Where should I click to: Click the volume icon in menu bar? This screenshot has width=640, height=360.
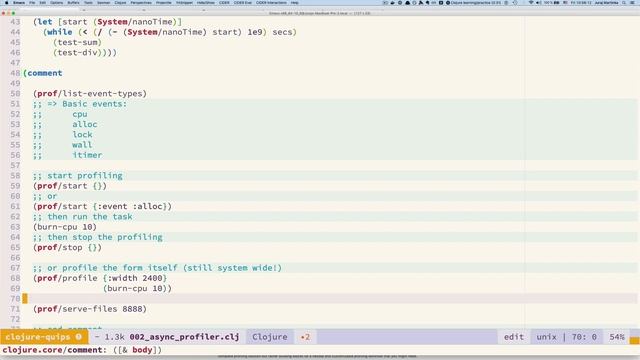point(538,2)
